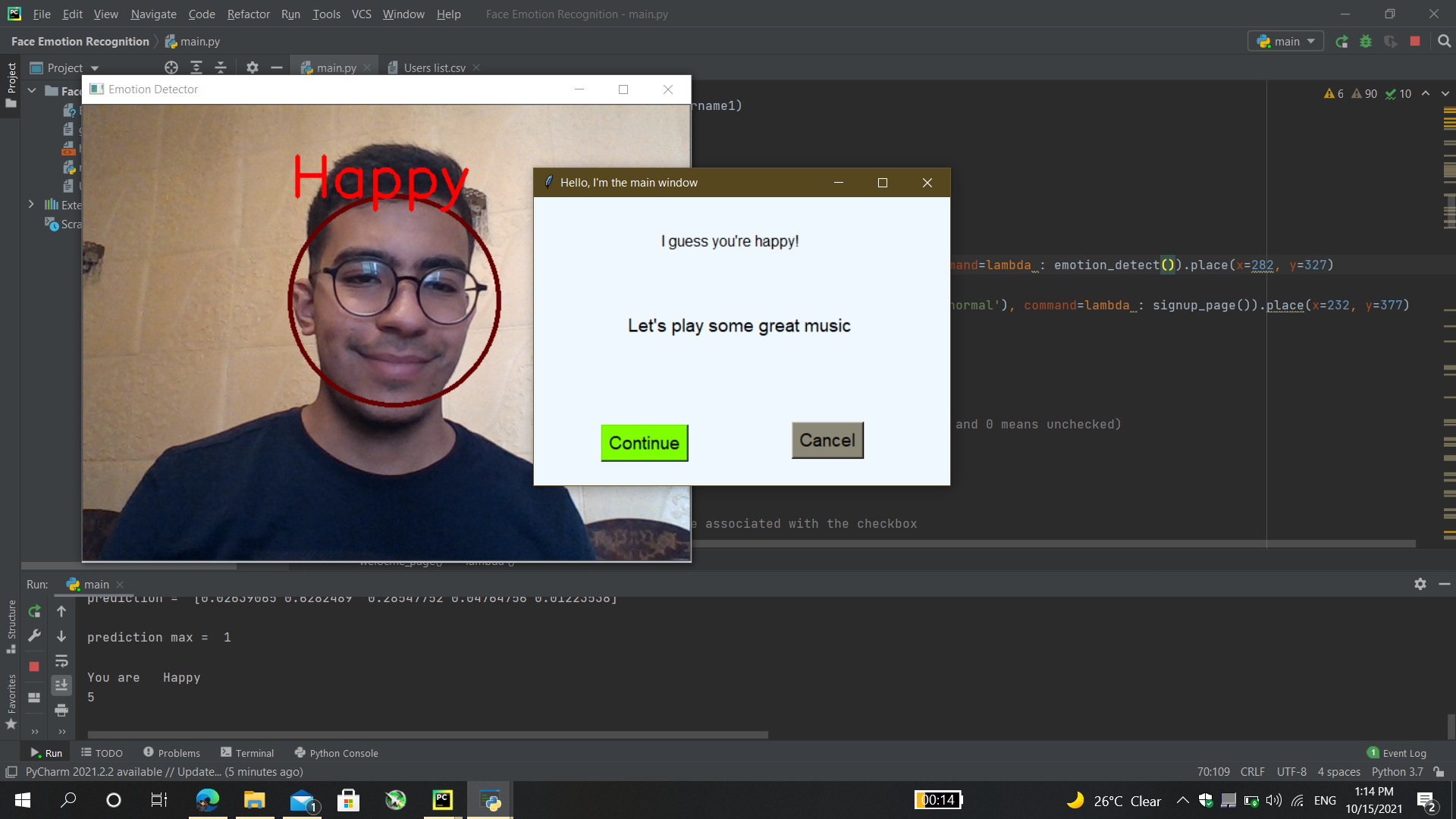Collapse all nodes in the Project tree

221,67
